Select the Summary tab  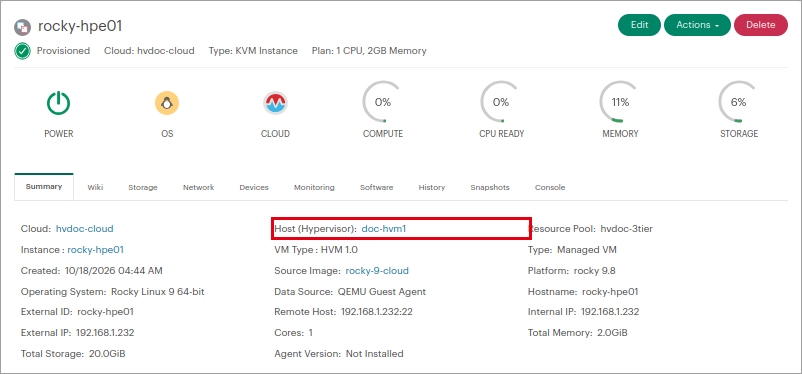[44, 187]
